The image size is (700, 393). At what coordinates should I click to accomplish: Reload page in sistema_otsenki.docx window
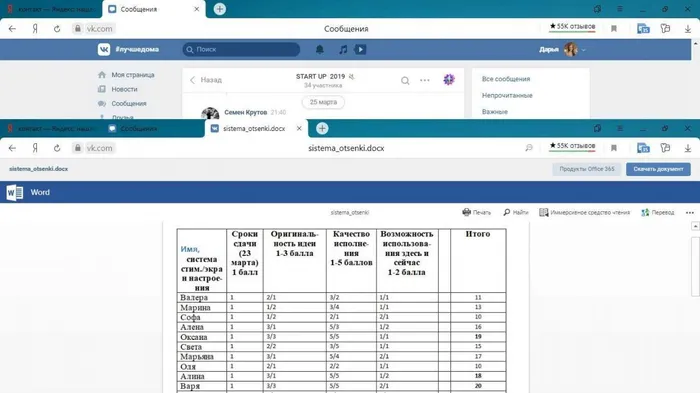pyautogui.click(x=57, y=148)
